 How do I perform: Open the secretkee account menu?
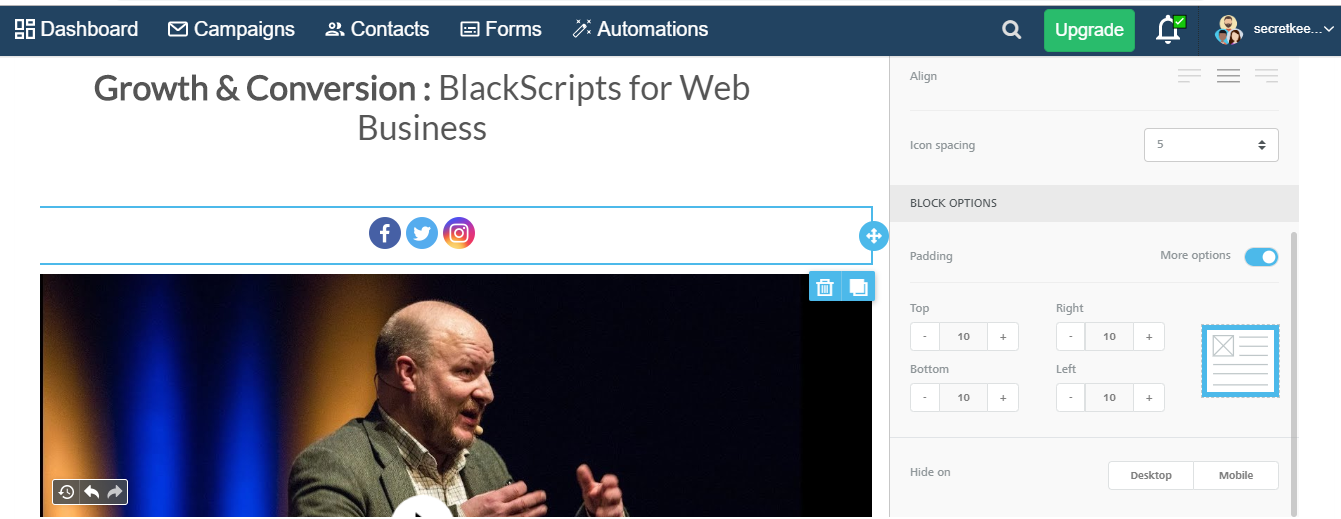(x=1274, y=30)
